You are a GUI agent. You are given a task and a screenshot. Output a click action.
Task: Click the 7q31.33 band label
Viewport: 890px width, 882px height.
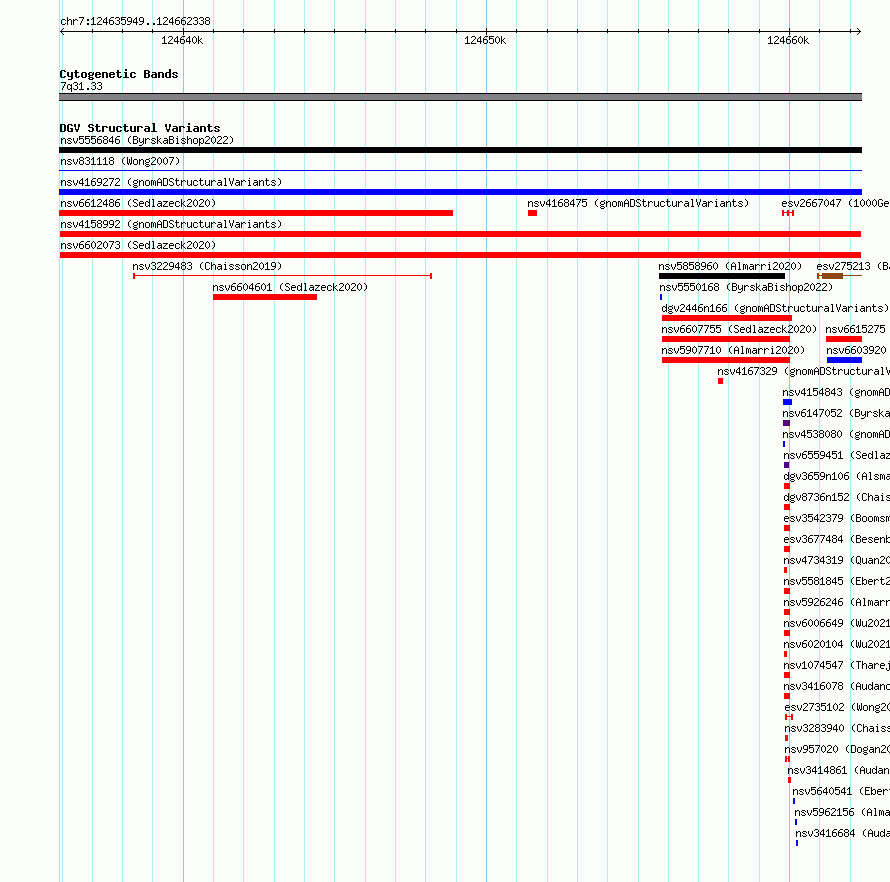click(x=81, y=86)
